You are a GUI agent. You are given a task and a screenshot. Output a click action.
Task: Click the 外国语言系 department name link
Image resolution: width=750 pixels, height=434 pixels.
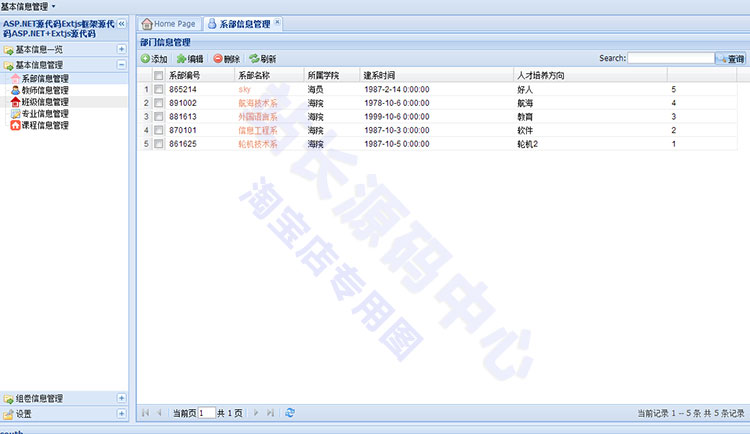258,117
